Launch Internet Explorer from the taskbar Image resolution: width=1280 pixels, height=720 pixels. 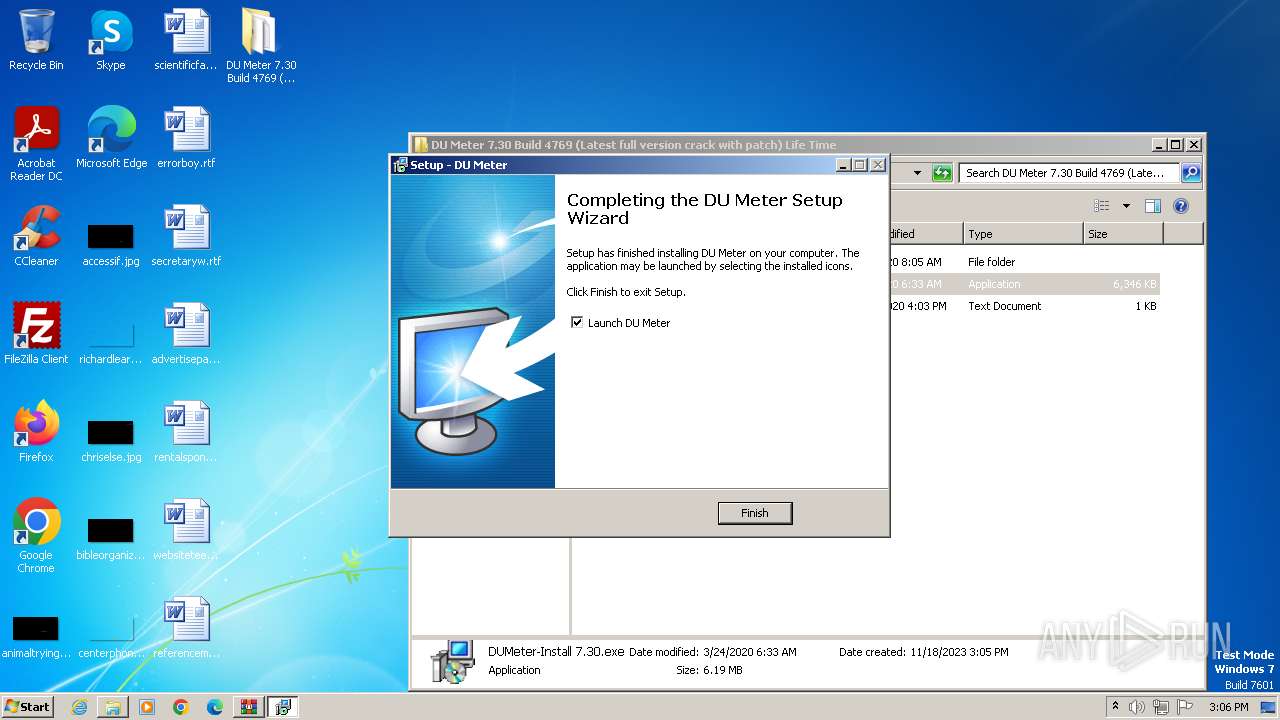click(x=79, y=707)
